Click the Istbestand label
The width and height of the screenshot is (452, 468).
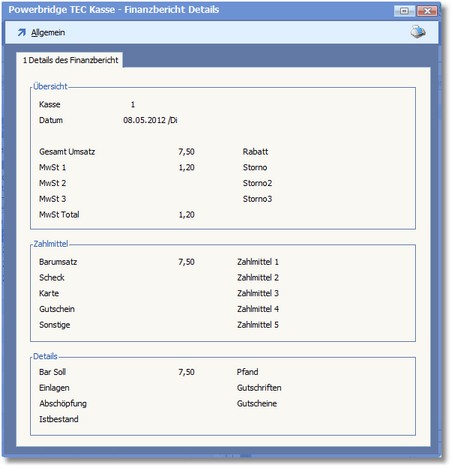pos(59,419)
